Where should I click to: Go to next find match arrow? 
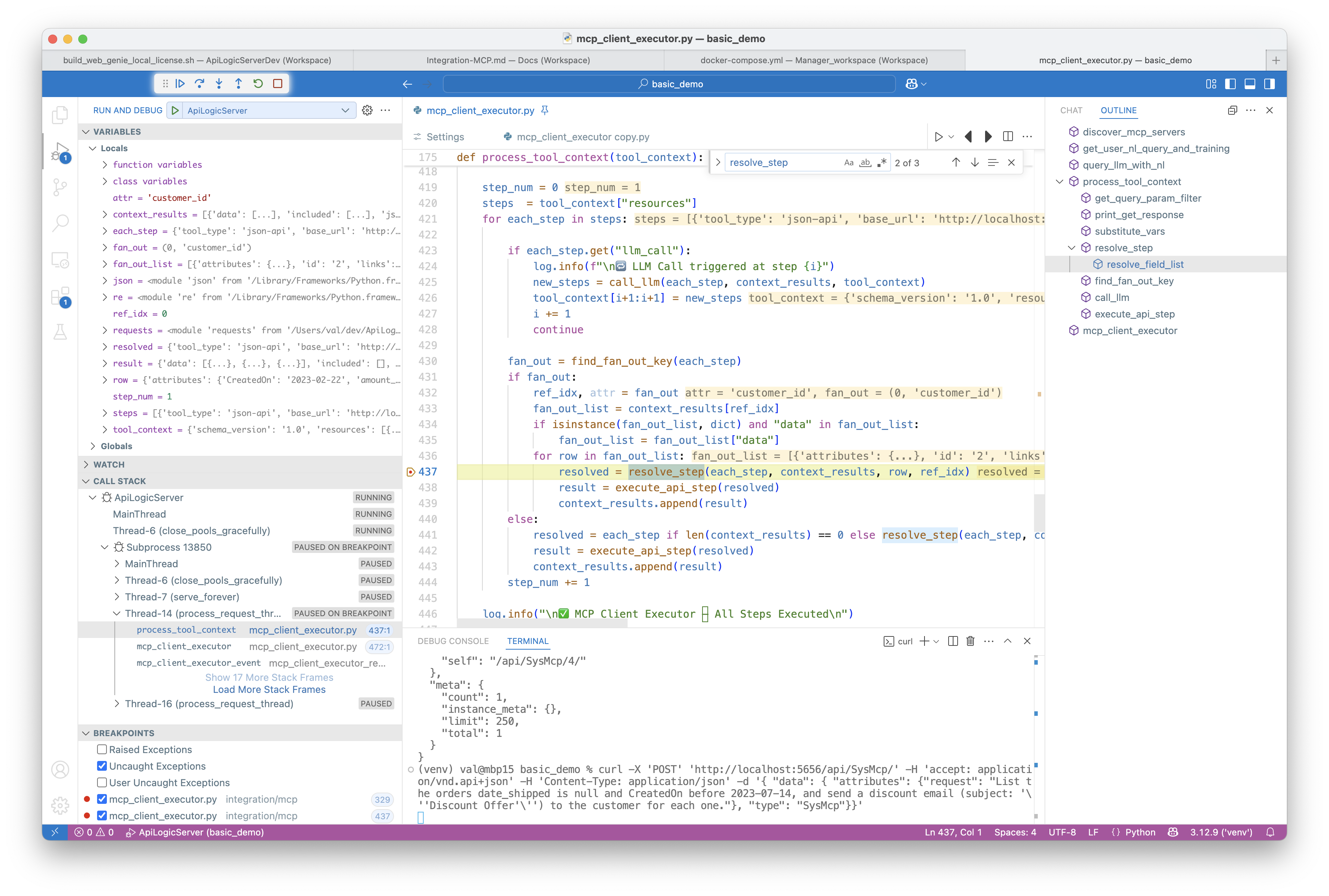975,162
